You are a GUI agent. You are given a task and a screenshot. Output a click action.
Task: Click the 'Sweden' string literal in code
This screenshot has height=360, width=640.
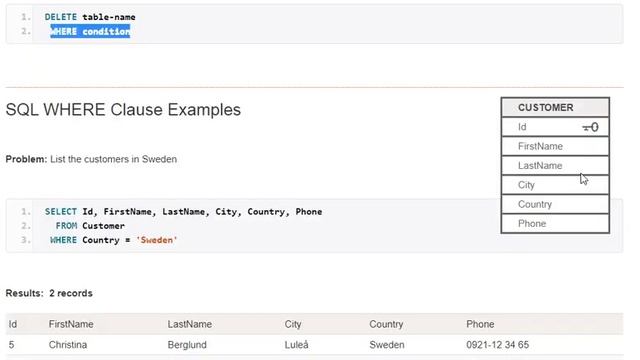tap(157, 240)
